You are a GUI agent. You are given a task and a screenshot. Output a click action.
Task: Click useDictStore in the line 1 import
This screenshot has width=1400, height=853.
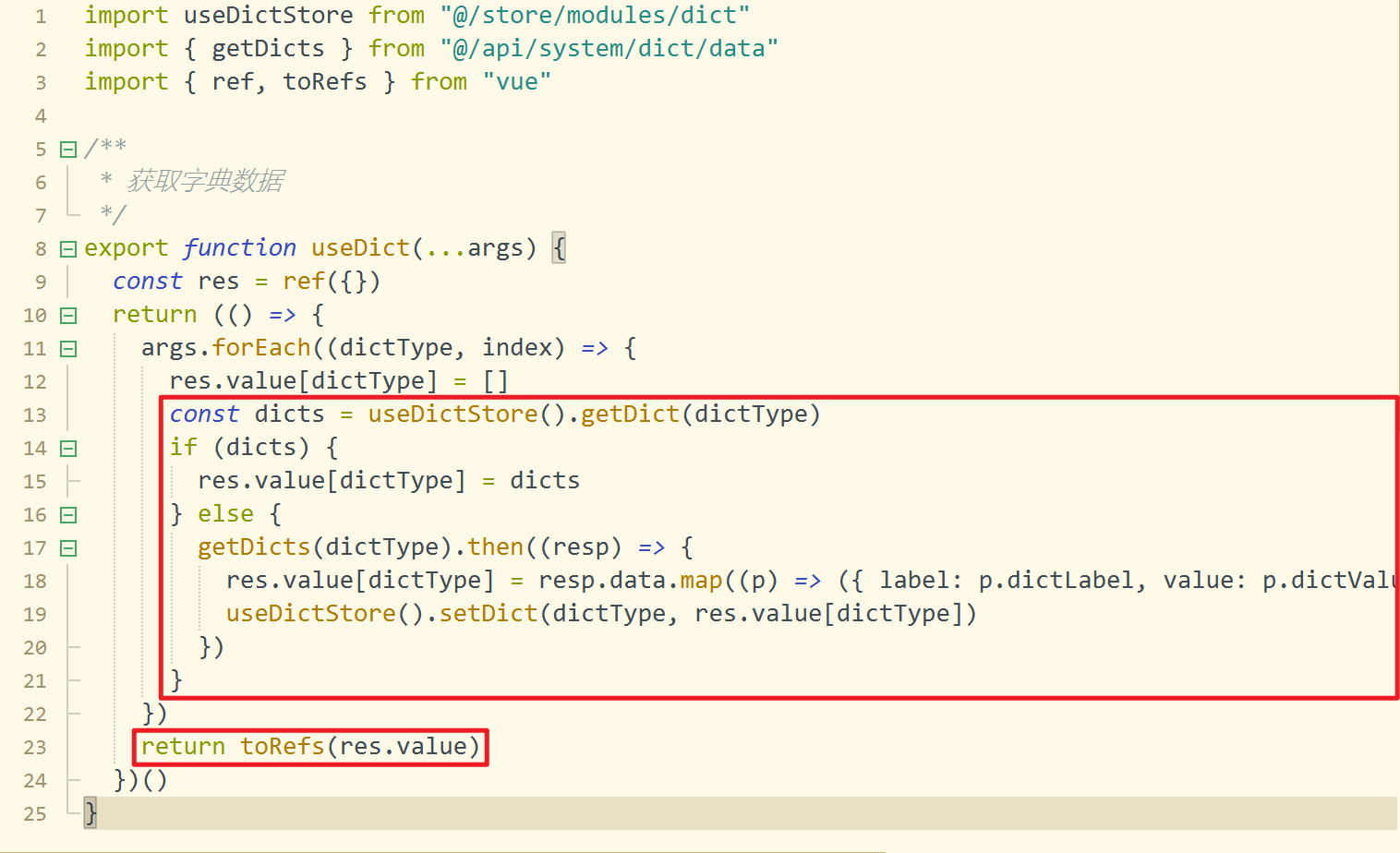point(268,16)
